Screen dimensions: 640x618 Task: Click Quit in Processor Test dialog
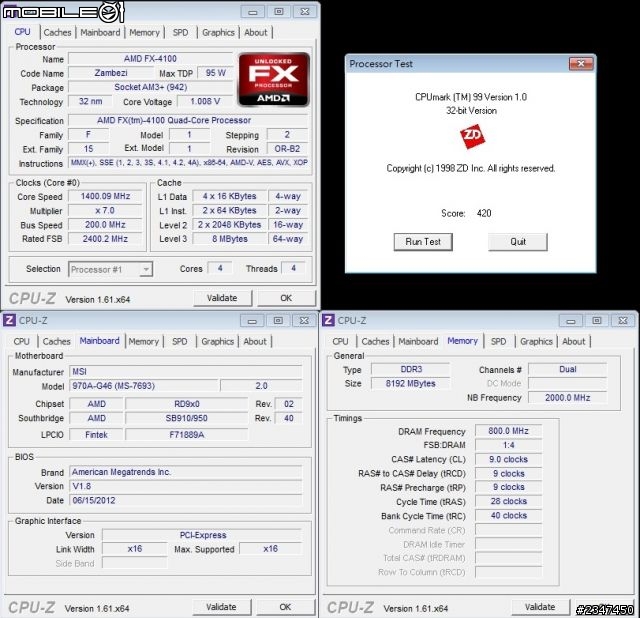pyautogui.click(x=518, y=242)
